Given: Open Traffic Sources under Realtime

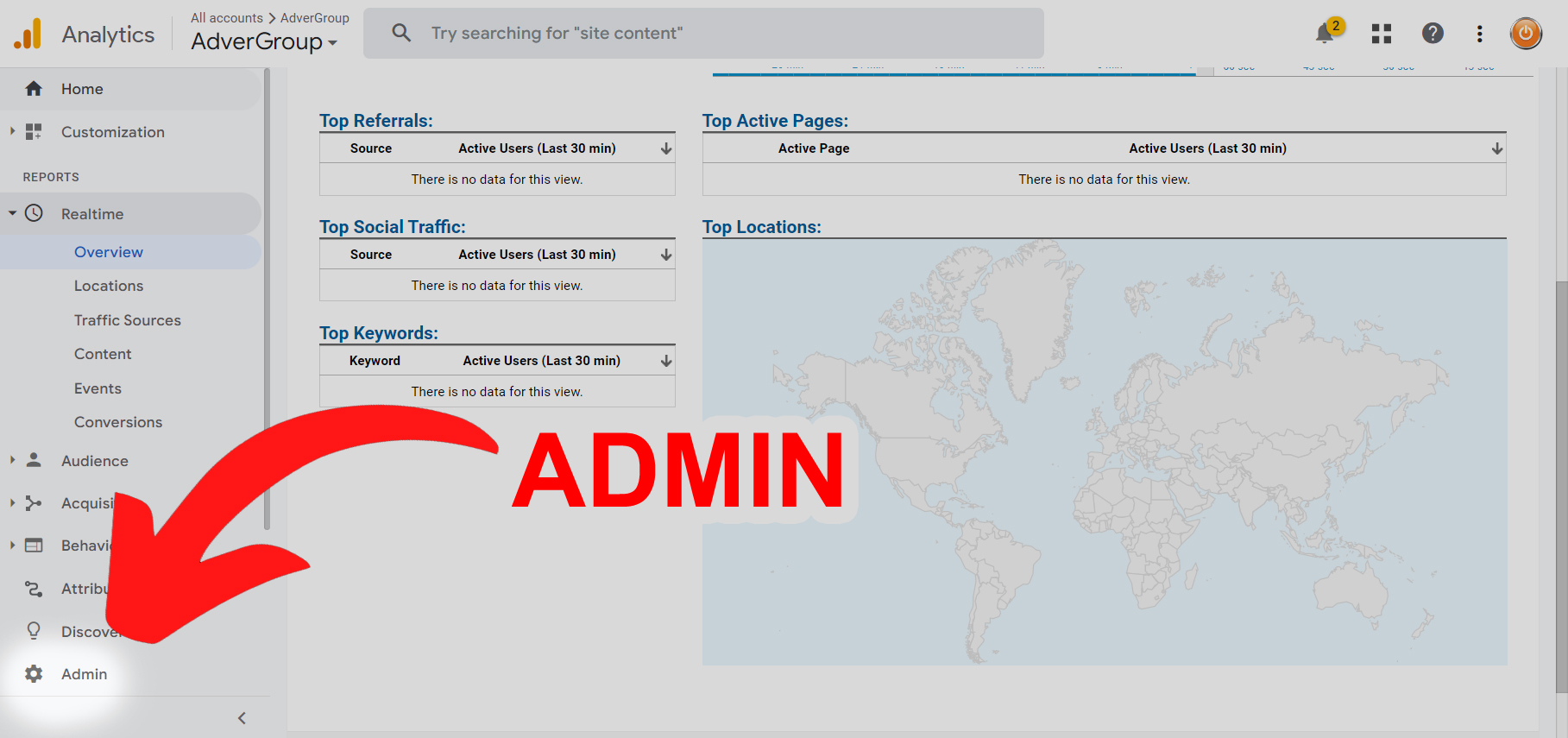Looking at the screenshot, I should [x=128, y=320].
